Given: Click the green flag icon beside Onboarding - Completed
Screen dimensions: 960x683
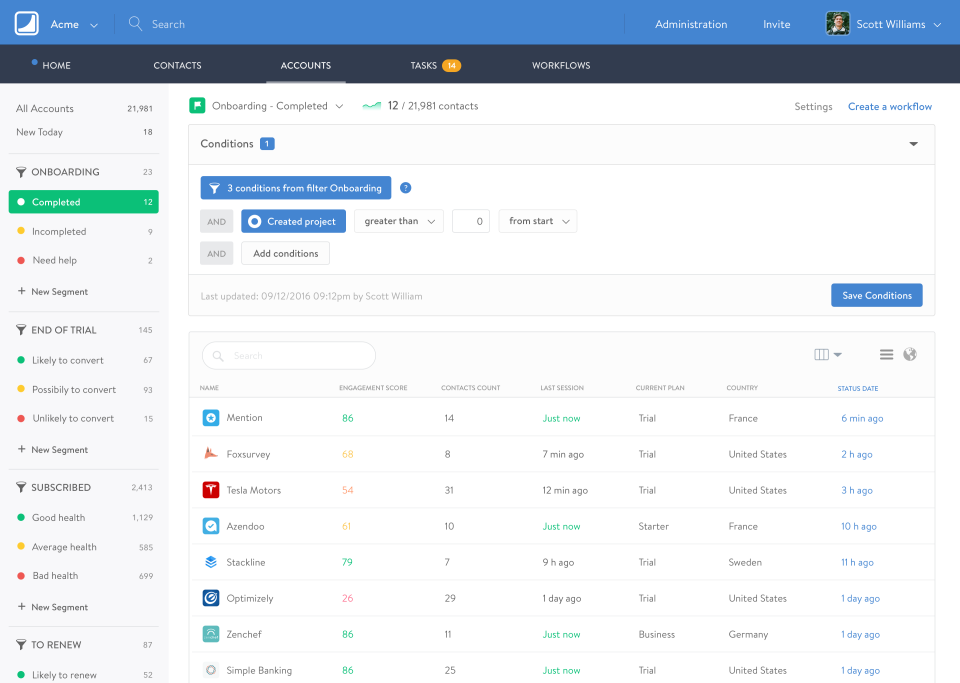Looking at the screenshot, I should click(197, 106).
